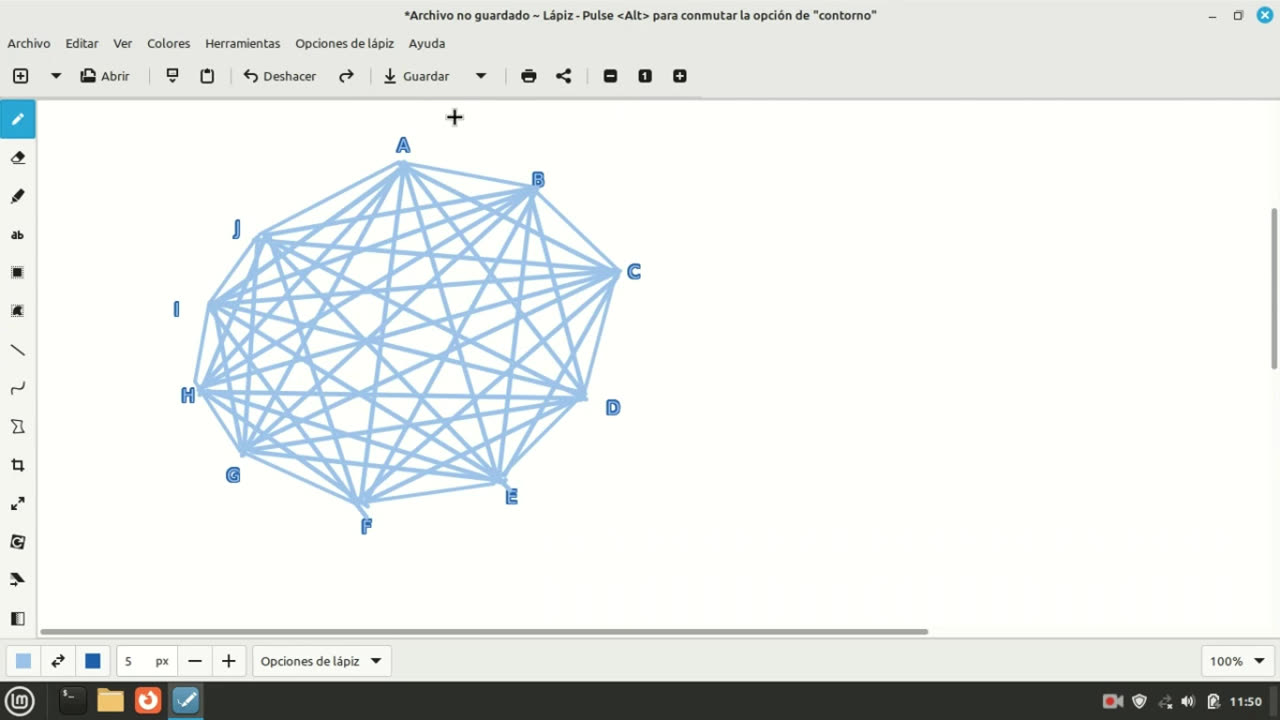Select the Crop tool
Image resolution: width=1280 pixels, height=720 pixels.
coord(18,465)
